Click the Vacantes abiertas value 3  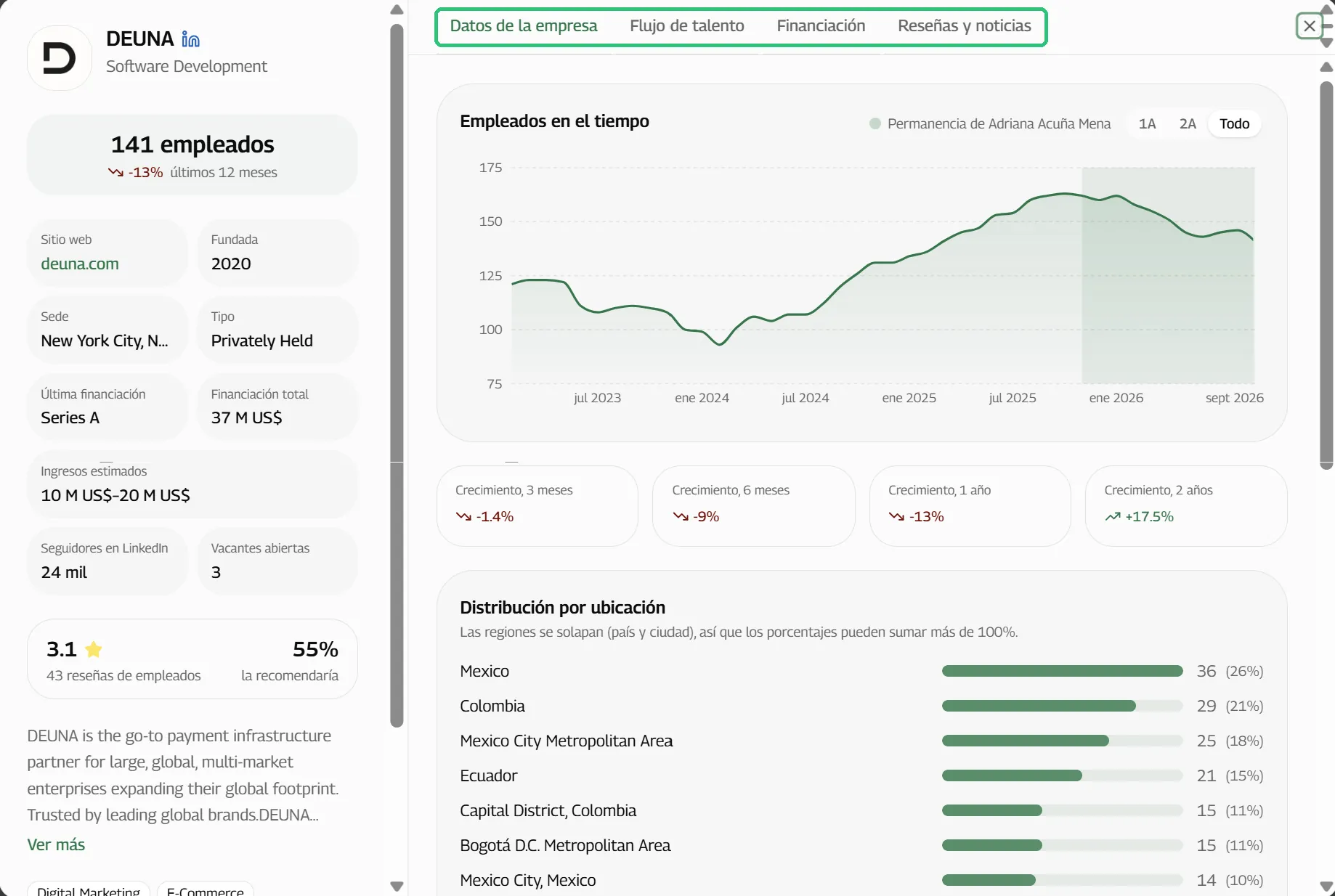click(216, 572)
